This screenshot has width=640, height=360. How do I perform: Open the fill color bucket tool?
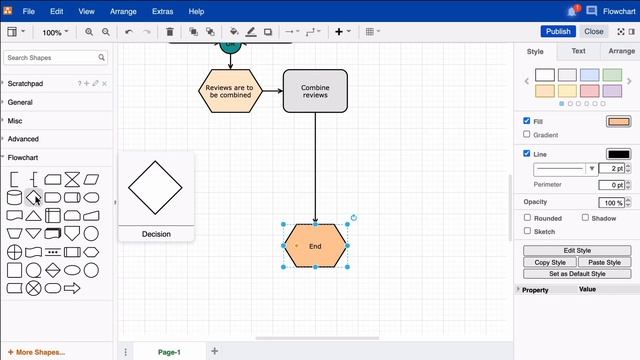[x=234, y=31]
